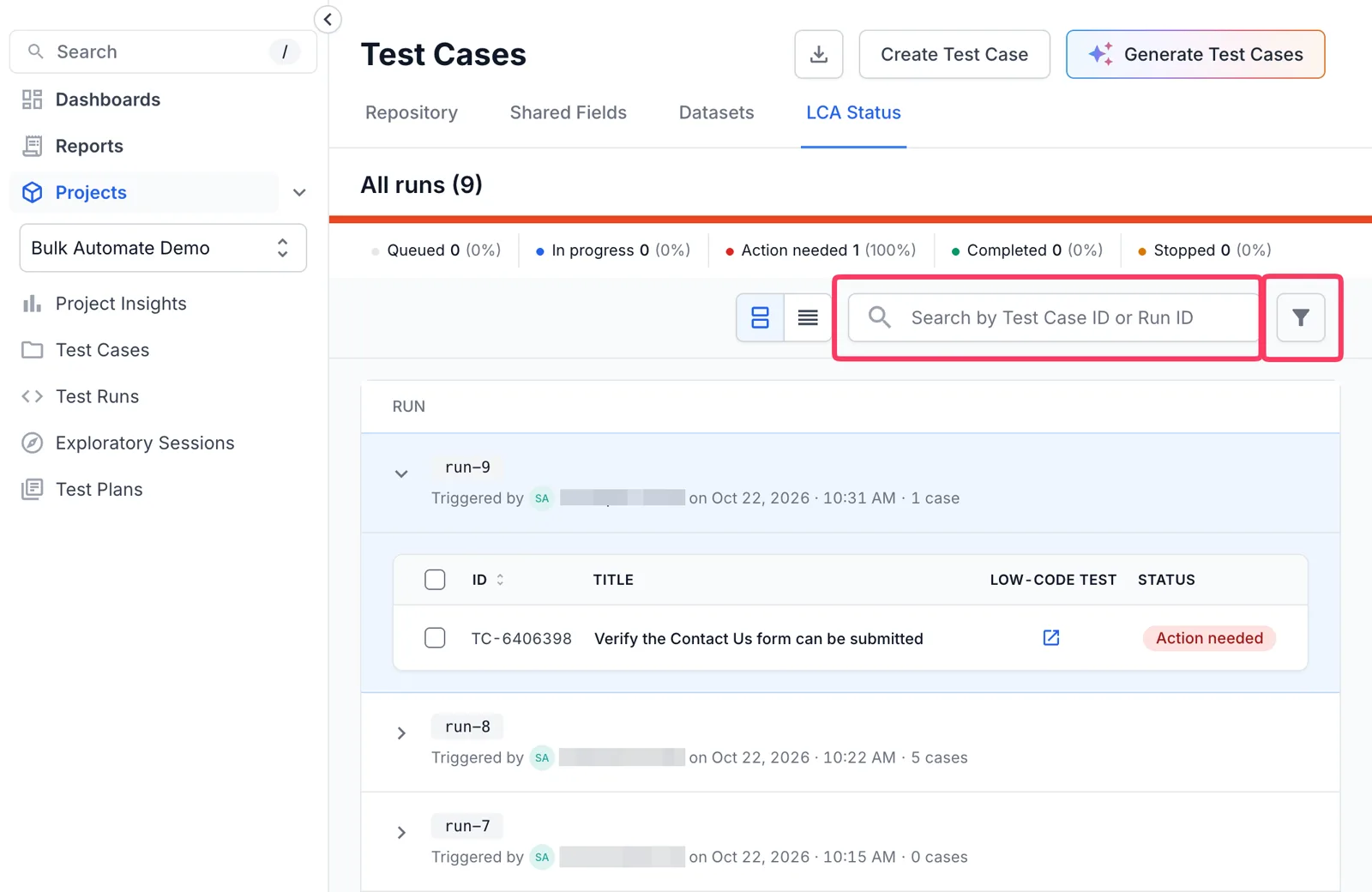Screen dimensions: 1372x892
Task: Switch to the grouped card view icon
Action: click(x=760, y=317)
